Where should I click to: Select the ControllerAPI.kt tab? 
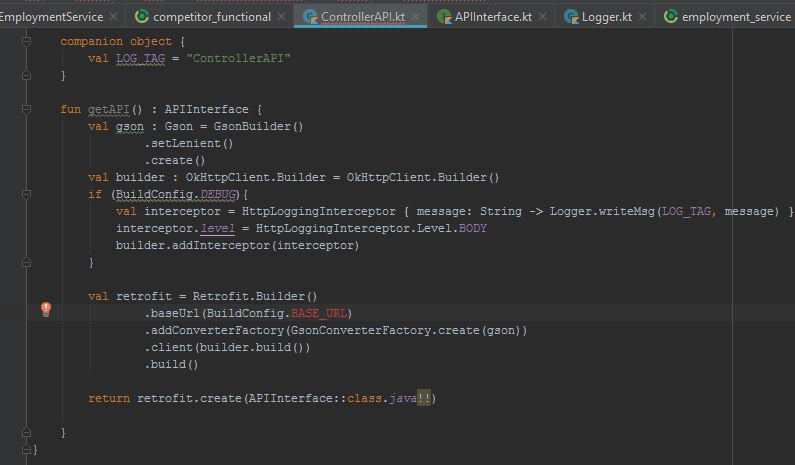pyautogui.click(x=363, y=17)
